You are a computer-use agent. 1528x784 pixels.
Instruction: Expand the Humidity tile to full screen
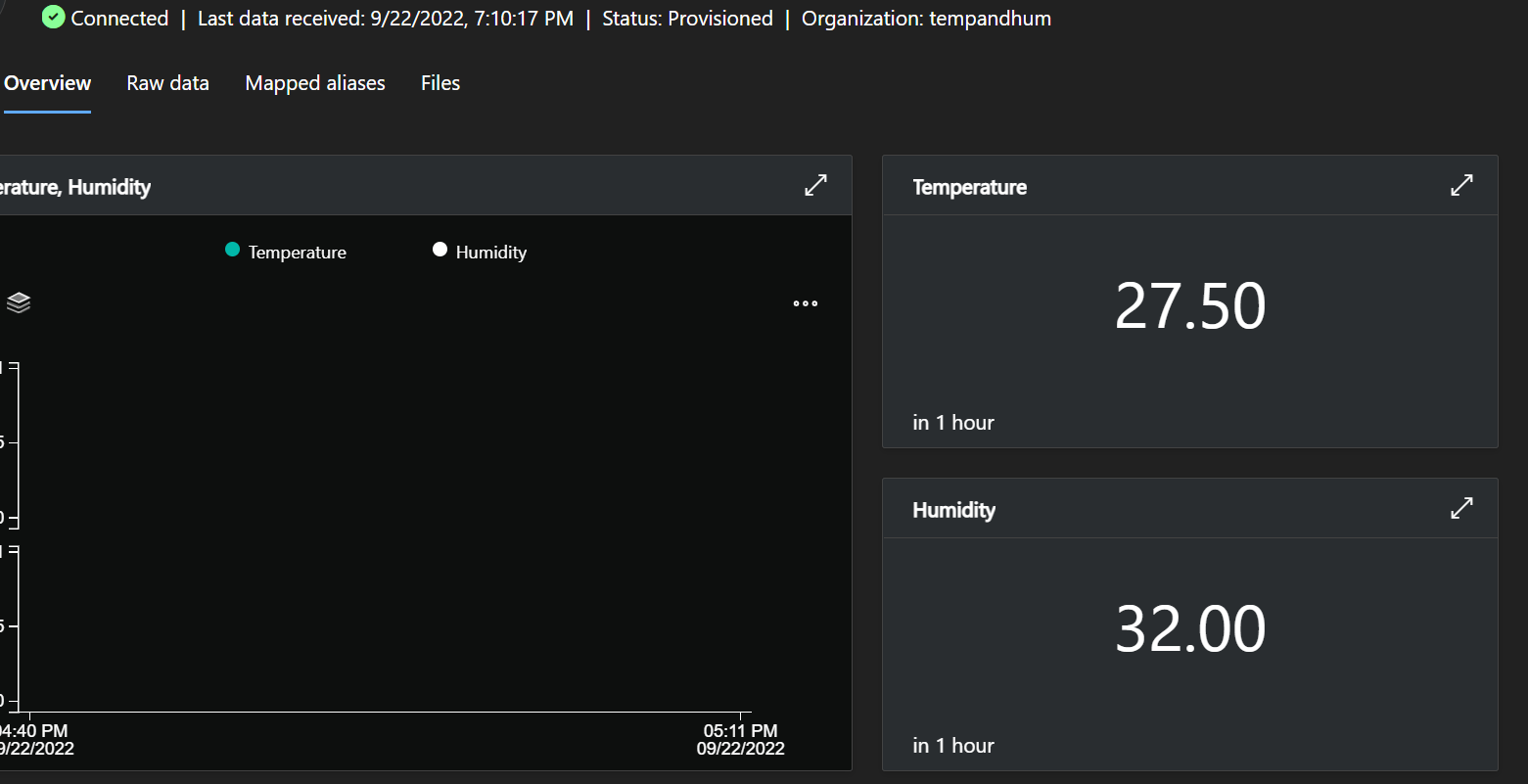(x=1460, y=508)
